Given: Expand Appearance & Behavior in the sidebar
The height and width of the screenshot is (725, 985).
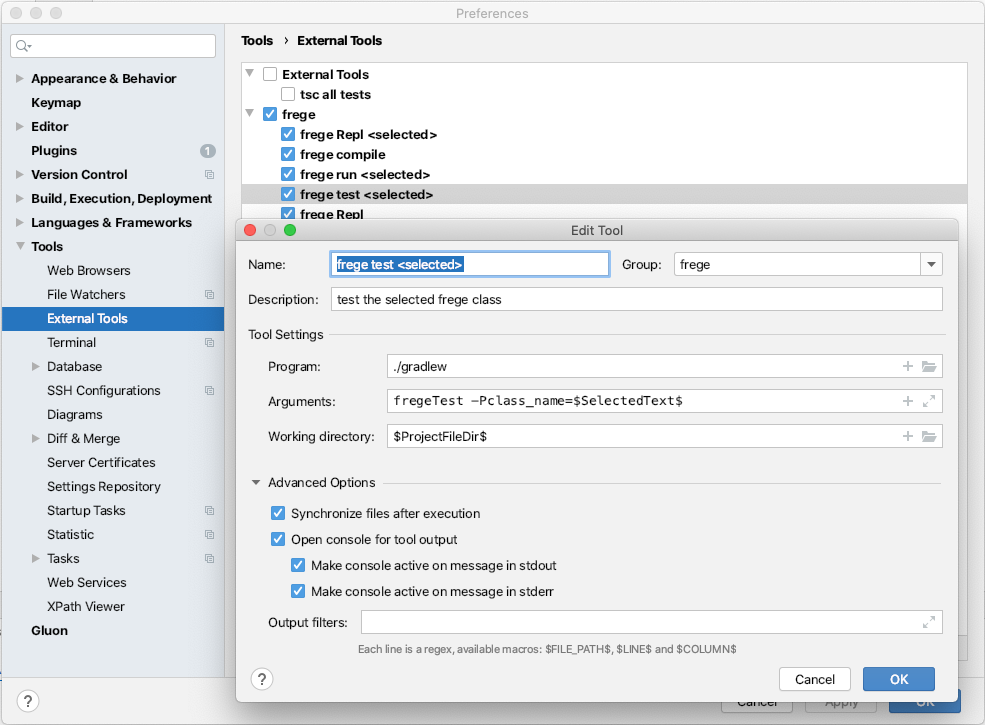Looking at the screenshot, I should click(20, 79).
